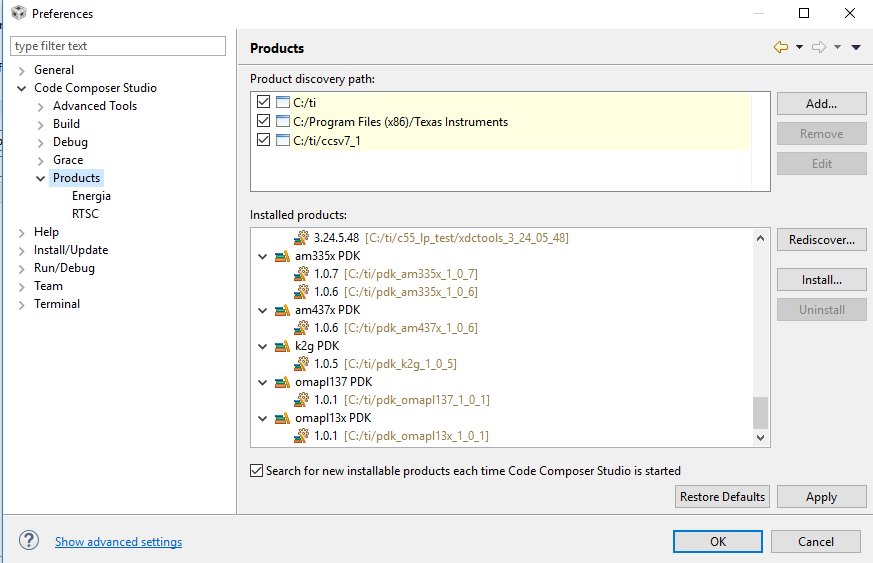Focus the type filter text field

(118, 46)
